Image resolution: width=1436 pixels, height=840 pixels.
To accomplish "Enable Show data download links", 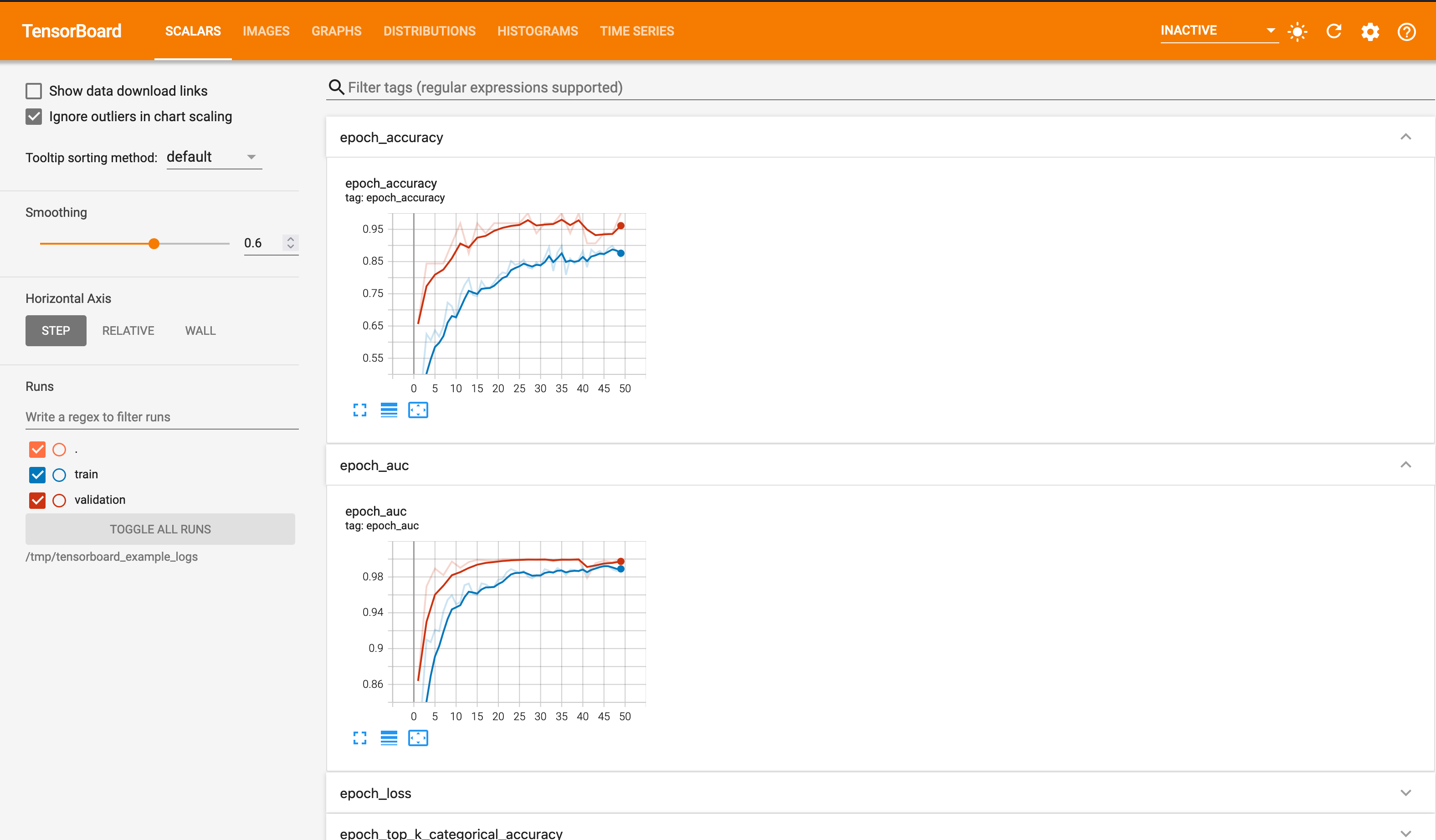I will [x=34, y=91].
